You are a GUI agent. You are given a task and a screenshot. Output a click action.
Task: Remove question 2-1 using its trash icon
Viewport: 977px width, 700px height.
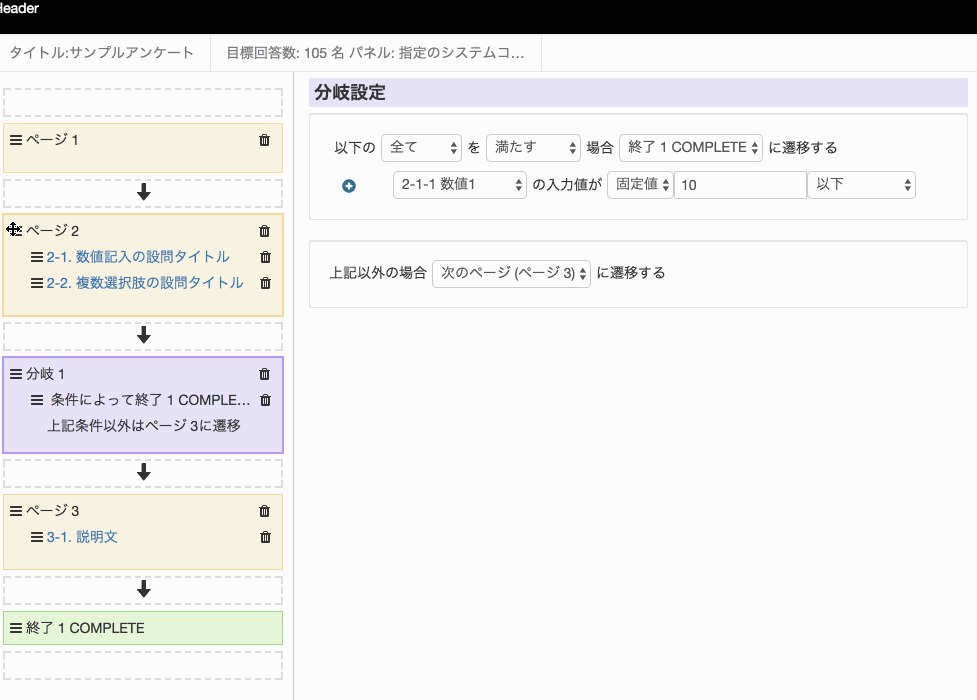[265, 257]
